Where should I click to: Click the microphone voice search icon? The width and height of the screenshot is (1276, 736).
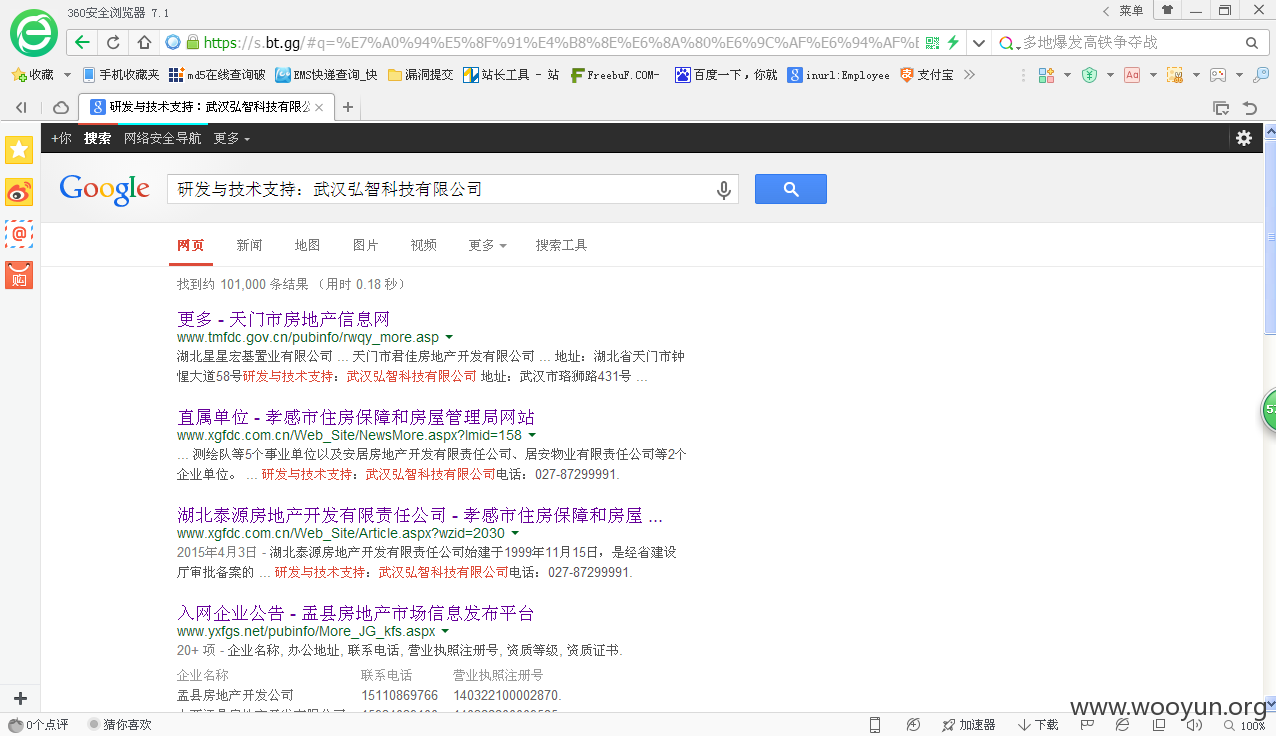(724, 190)
